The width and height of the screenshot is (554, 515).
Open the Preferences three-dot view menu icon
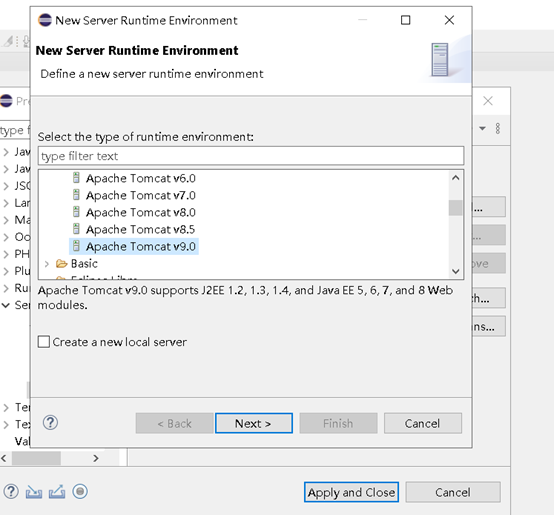(x=498, y=128)
